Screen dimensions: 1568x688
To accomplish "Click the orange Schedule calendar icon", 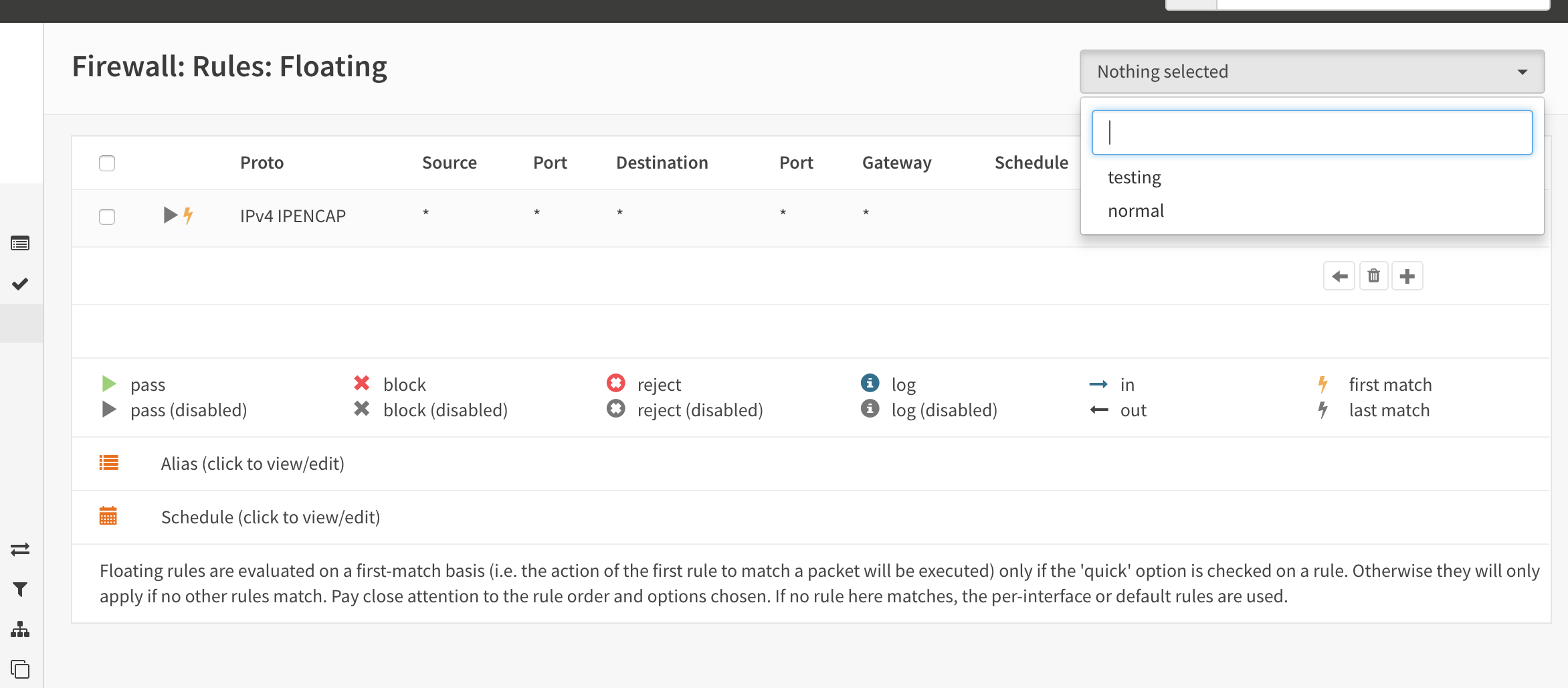I will tap(108, 516).
